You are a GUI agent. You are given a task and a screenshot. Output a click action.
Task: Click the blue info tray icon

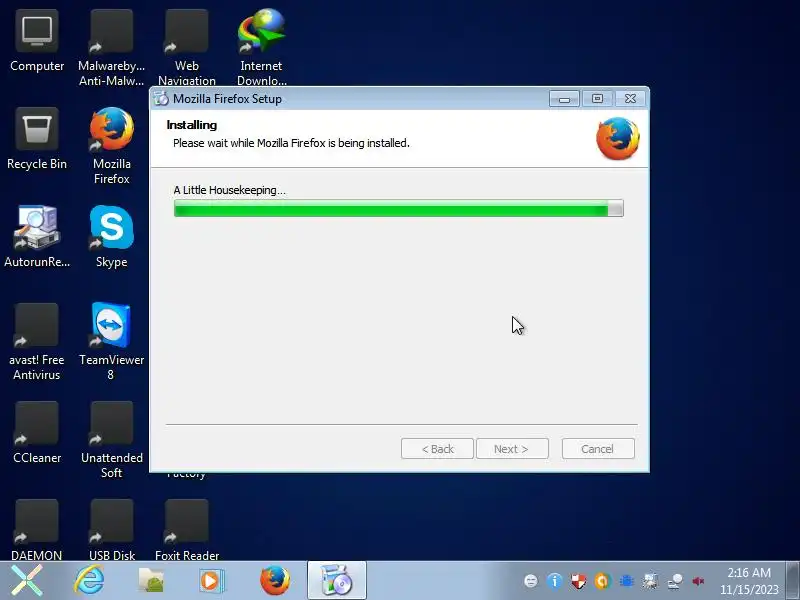click(554, 581)
